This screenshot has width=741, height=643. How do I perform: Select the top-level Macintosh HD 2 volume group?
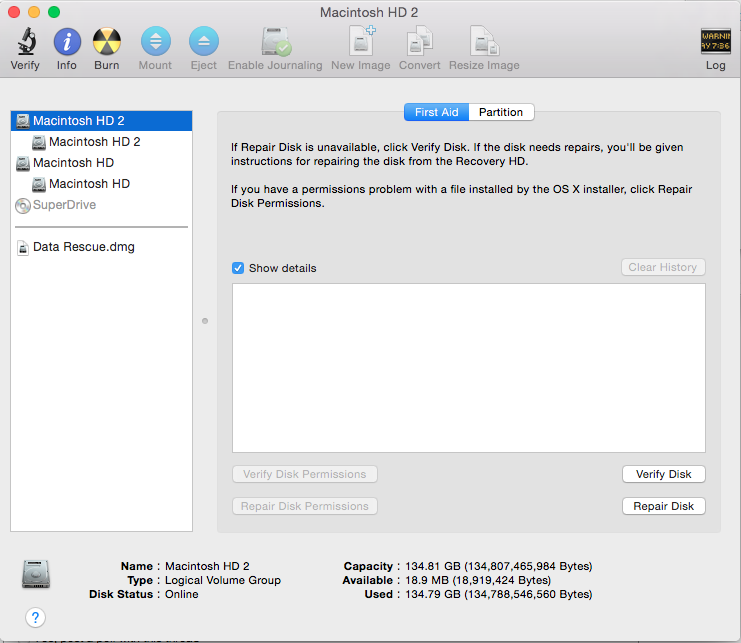(x=101, y=121)
